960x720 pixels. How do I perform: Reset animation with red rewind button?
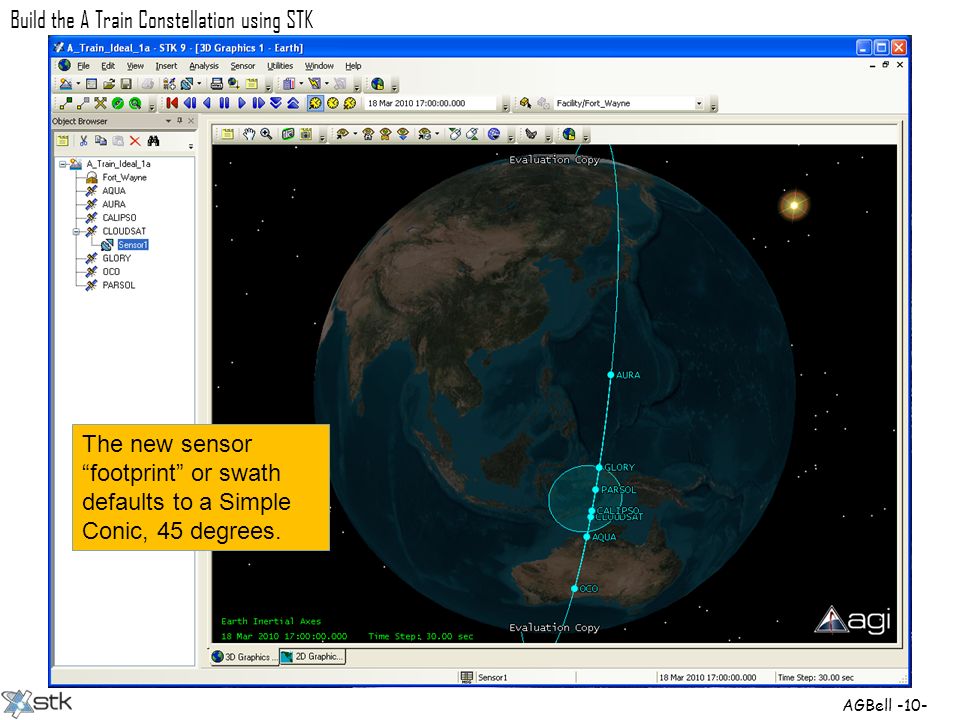tap(172, 103)
